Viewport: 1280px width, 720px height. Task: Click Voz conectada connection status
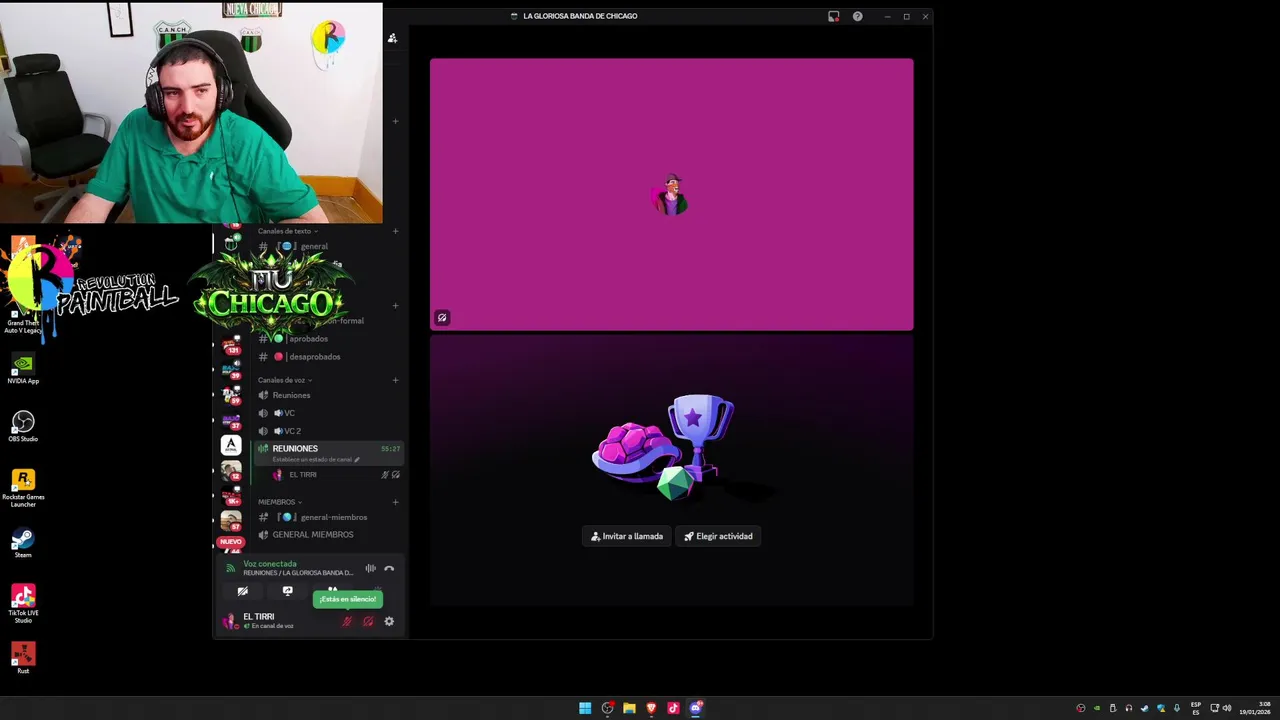pyautogui.click(x=270, y=564)
